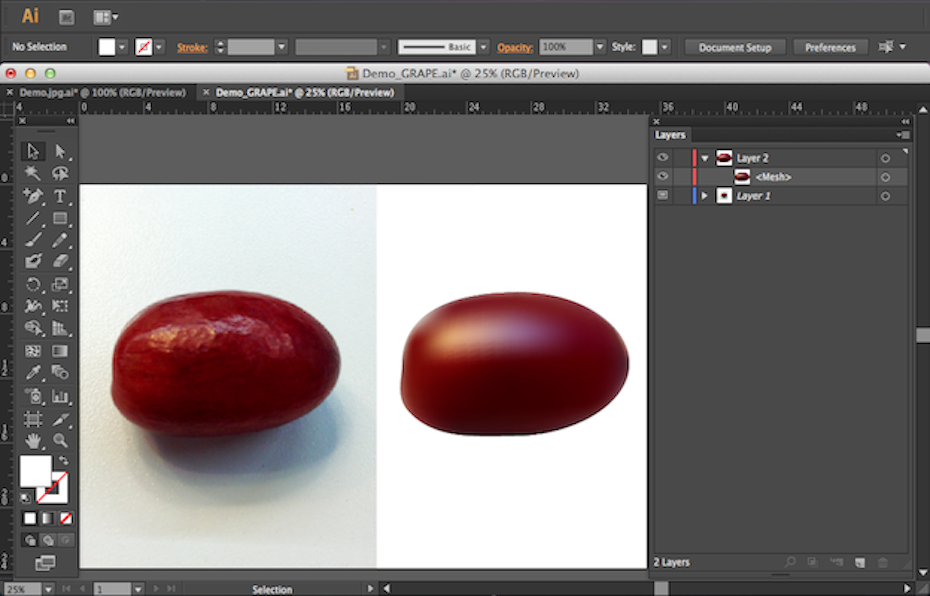
Task: Select the Type tool
Action: (x=60, y=196)
